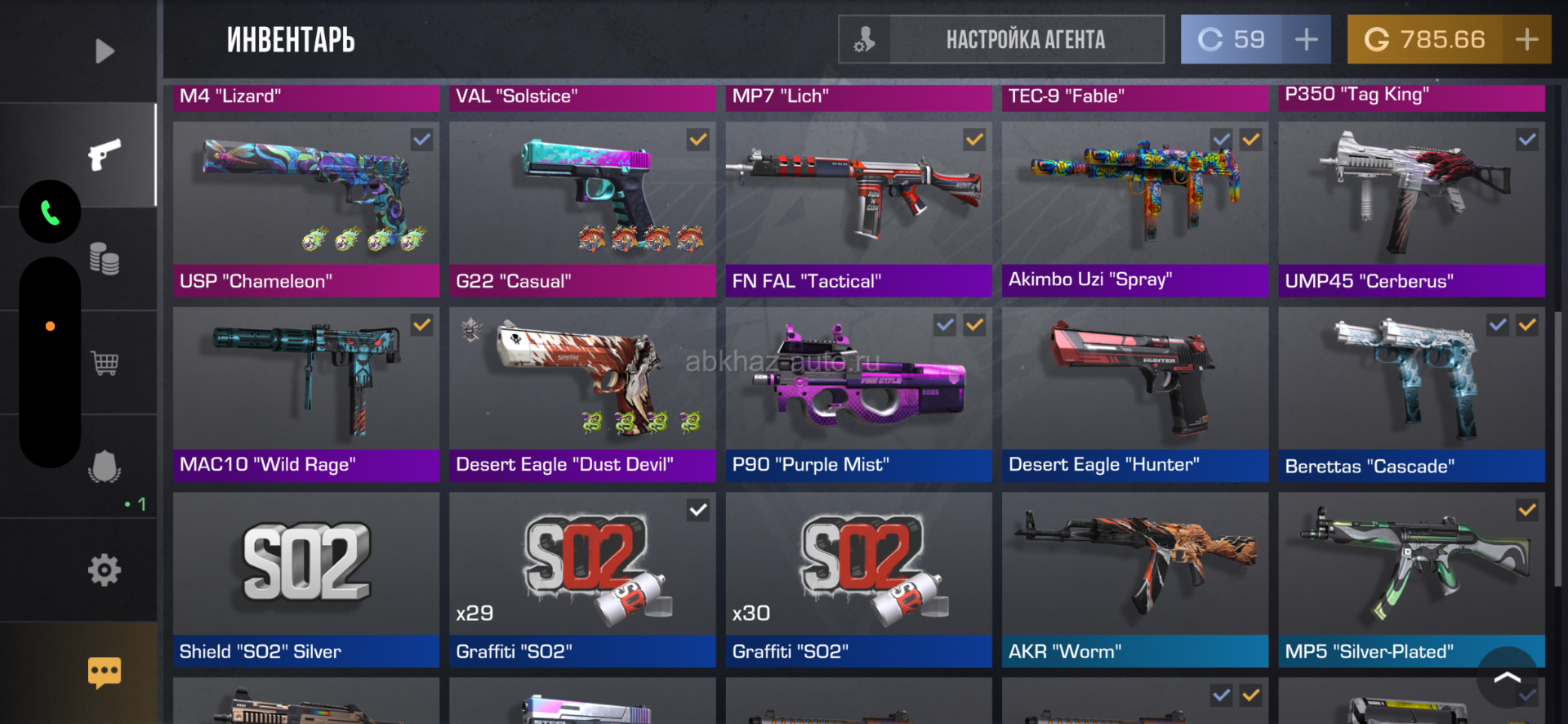This screenshot has height=724, width=1568.
Task: Open the chat speech bubble icon
Action: (x=105, y=673)
